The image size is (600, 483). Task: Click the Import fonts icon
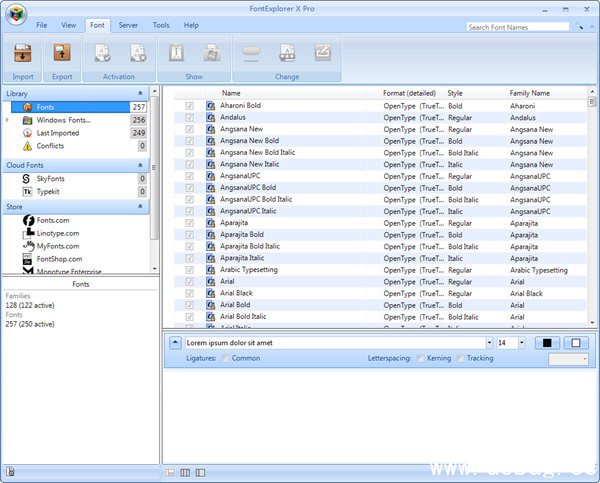tap(23, 53)
